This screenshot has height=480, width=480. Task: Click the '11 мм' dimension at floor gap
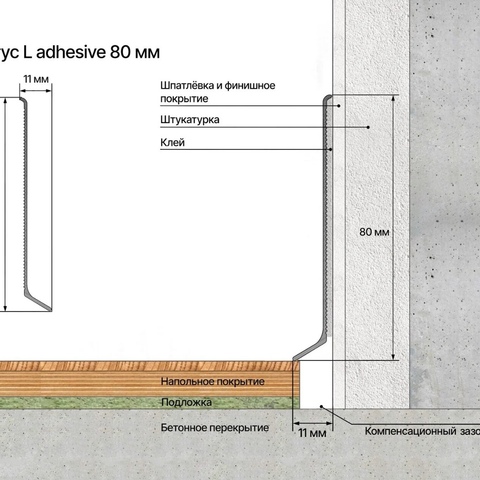(x=312, y=433)
